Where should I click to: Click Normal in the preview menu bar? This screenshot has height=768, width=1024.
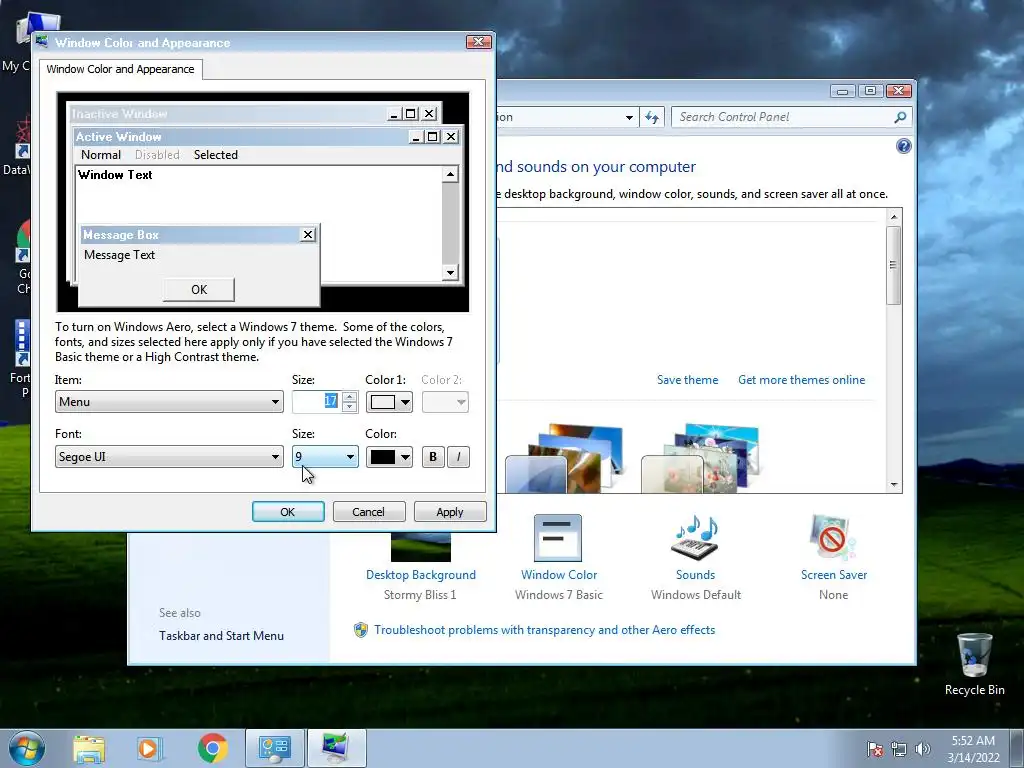[101, 155]
